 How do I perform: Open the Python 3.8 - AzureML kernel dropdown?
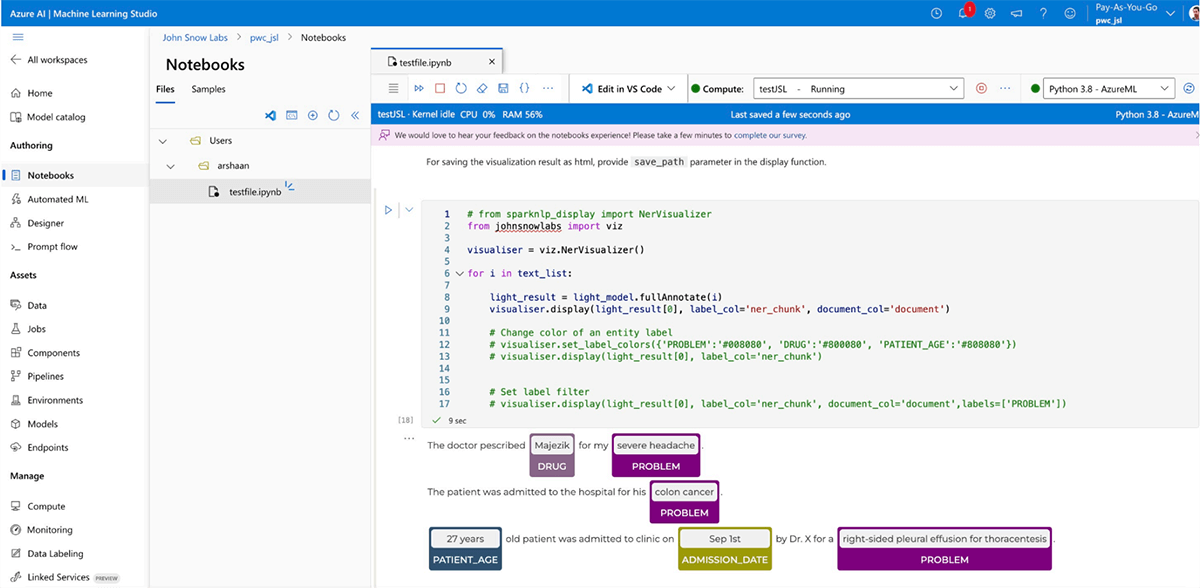(1109, 88)
